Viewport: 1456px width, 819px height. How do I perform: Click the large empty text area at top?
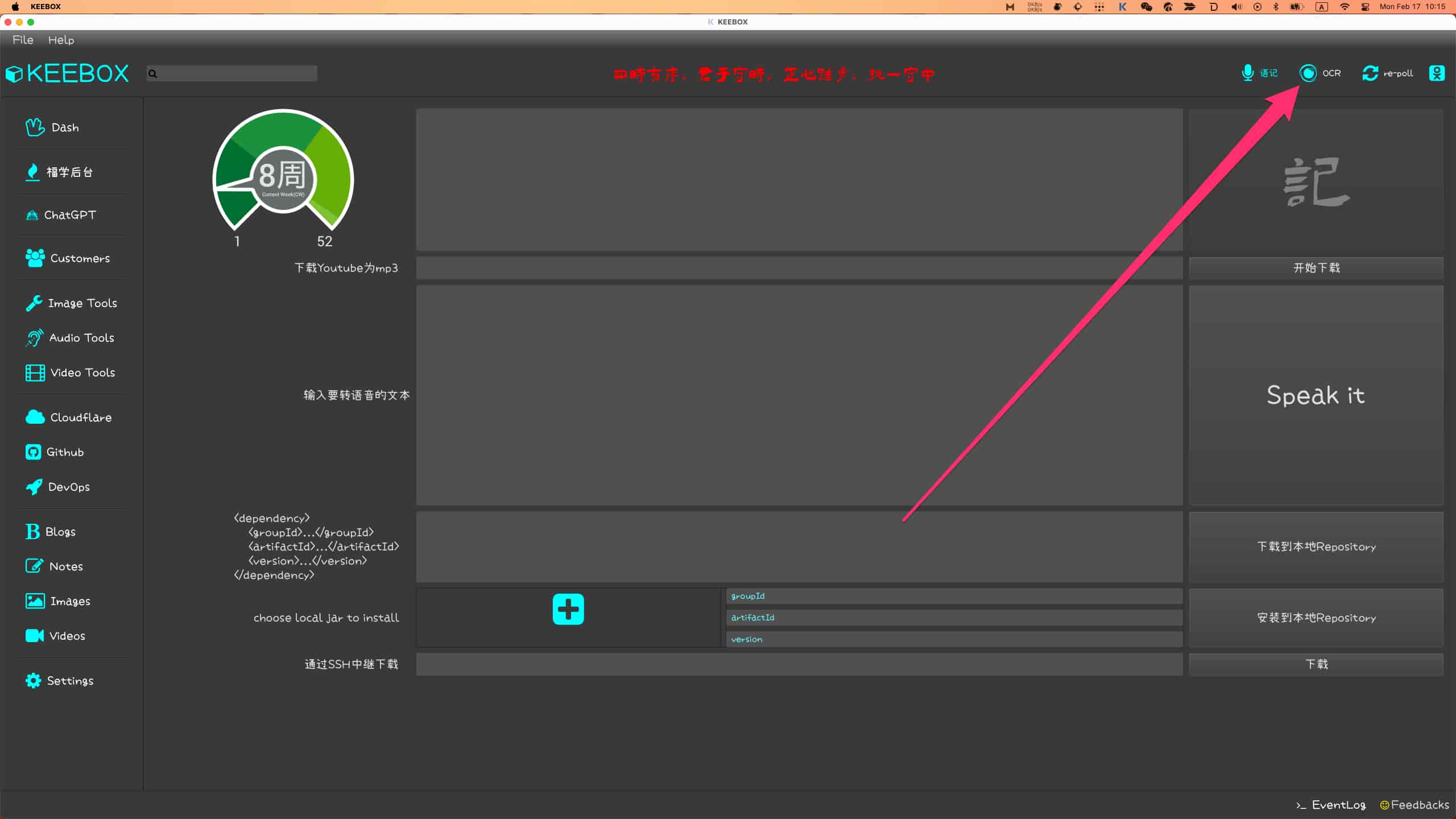coord(799,180)
